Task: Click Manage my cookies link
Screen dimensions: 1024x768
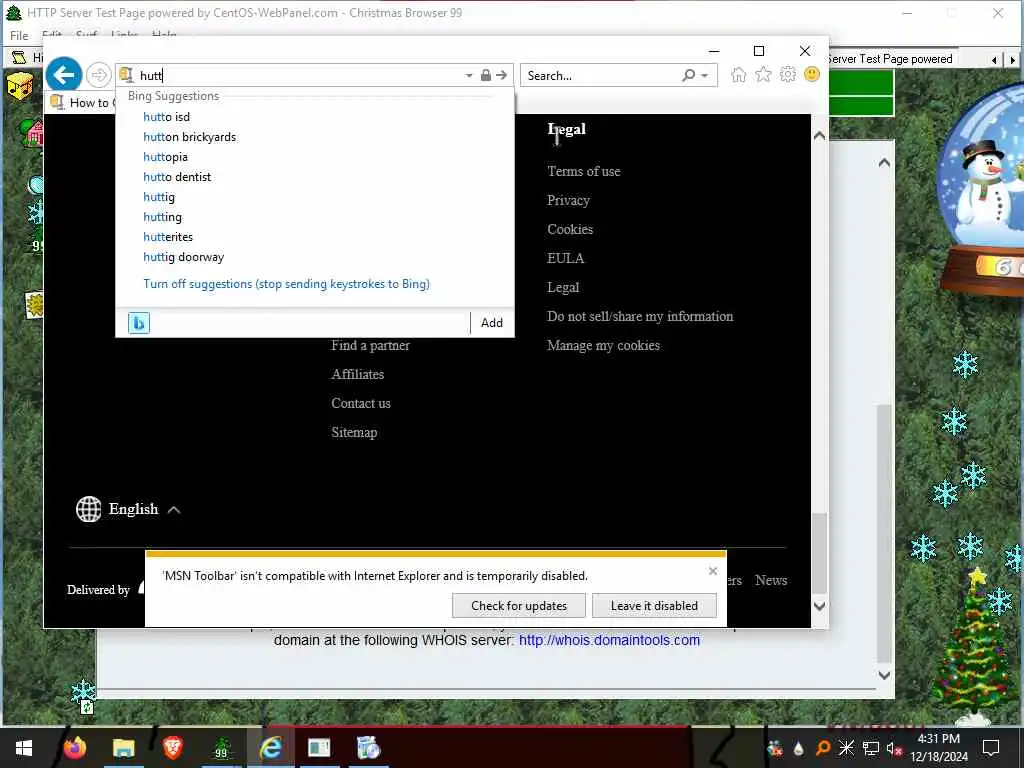Action: click(x=603, y=345)
